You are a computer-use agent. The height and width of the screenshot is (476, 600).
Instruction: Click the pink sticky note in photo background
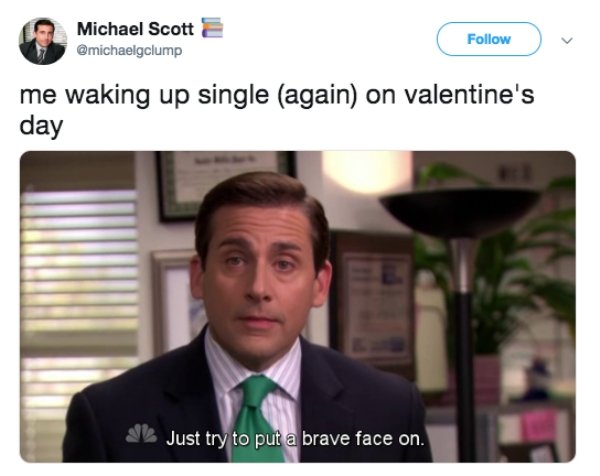pos(538,426)
